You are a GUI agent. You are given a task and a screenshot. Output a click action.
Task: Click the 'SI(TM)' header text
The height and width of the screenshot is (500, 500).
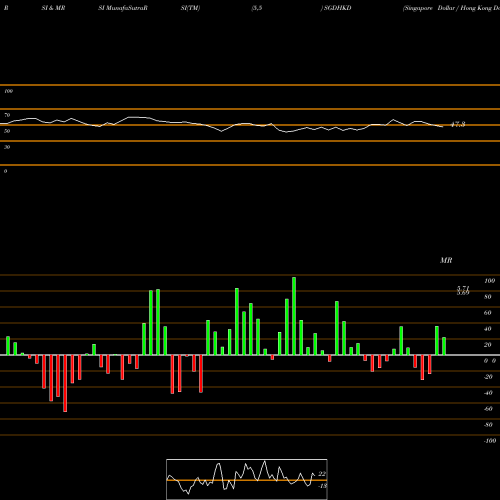(190, 8)
